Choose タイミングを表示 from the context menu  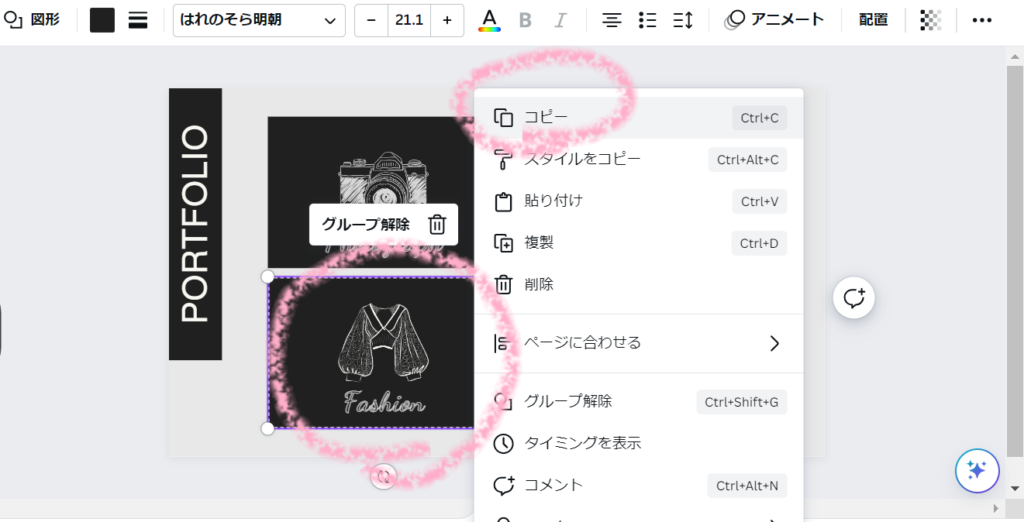pyautogui.click(x=639, y=443)
